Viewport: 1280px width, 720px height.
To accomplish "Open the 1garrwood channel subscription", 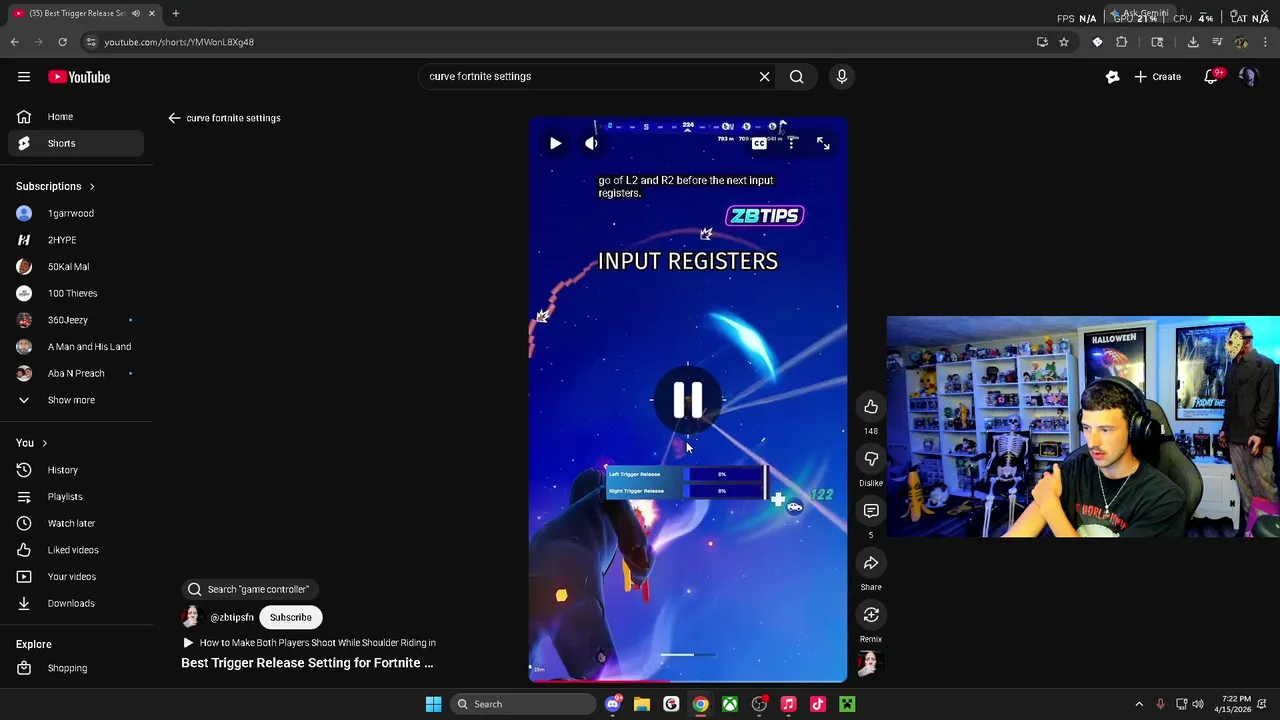I will coord(76,213).
